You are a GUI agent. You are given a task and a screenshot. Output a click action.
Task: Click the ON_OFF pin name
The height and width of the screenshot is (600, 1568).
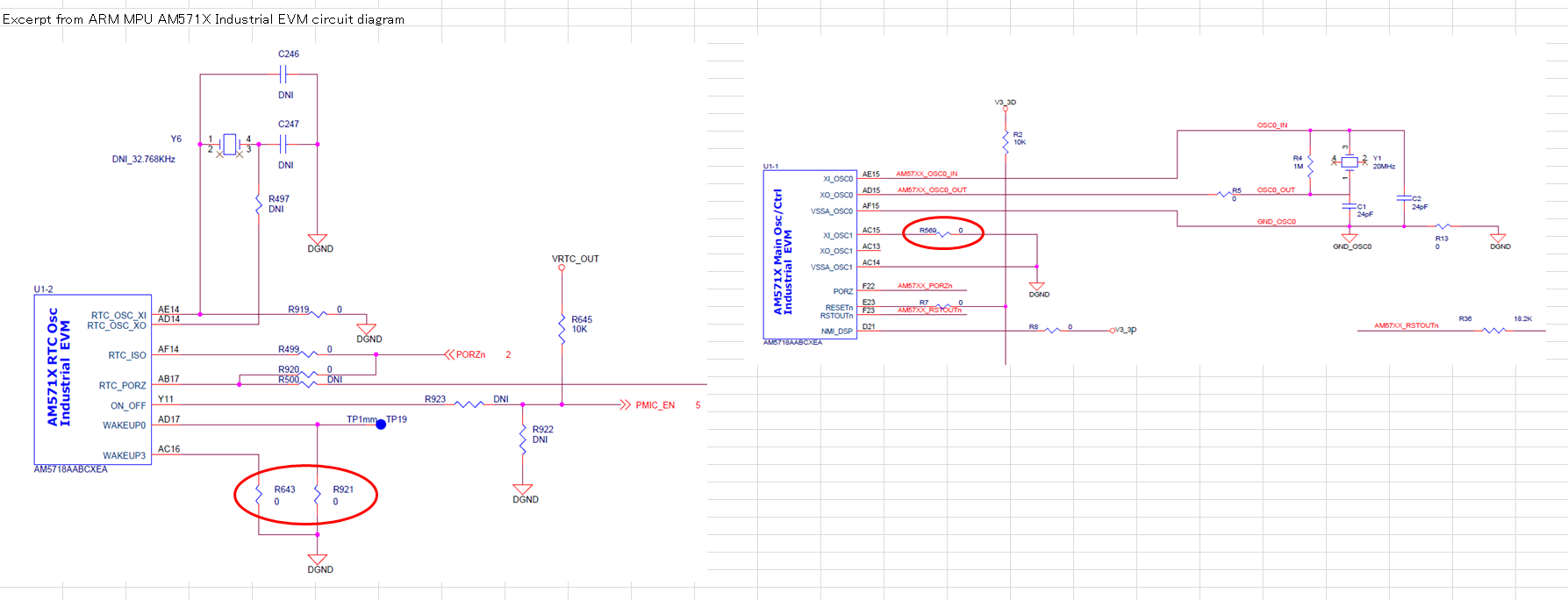[128, 405]
